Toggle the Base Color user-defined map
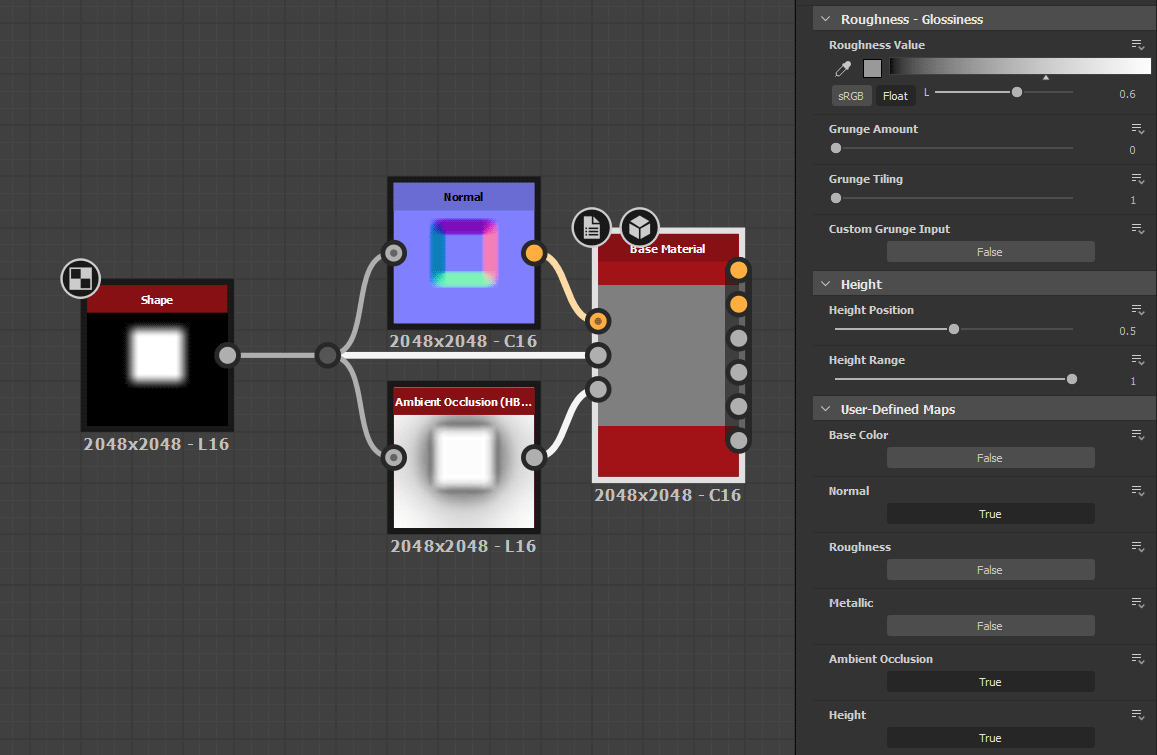This screenshot has width=1157, height=755. click(989, 458)
